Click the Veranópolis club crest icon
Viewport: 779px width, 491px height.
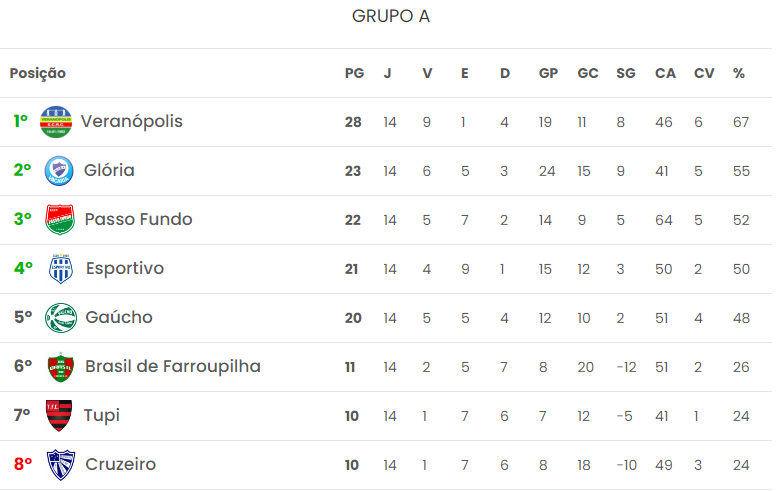[x=56, y=122]
